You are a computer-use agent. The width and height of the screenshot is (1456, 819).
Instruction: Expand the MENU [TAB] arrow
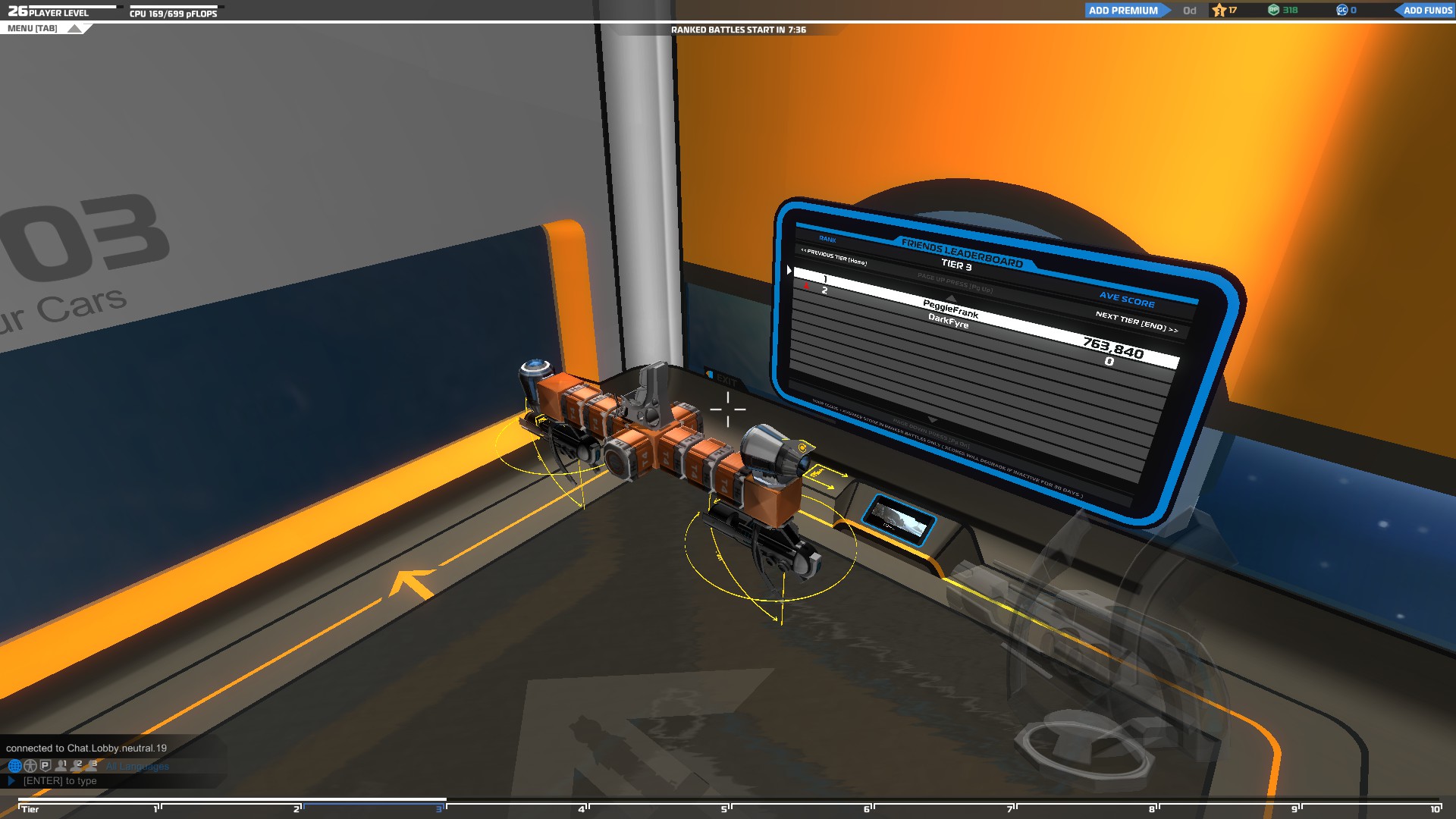tap(74, 29)
